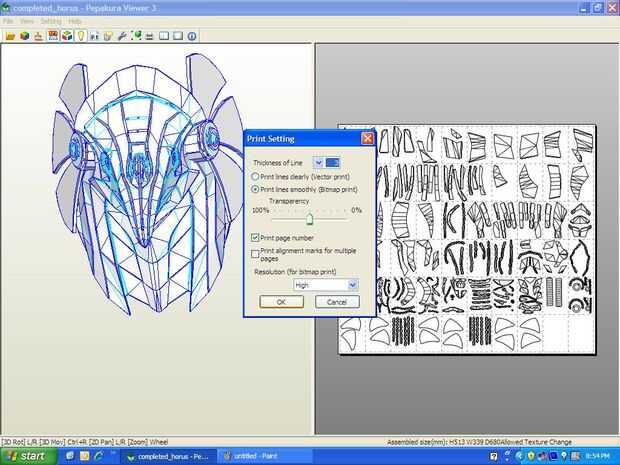Uncheck Print page number checkbox

point(255,238)
